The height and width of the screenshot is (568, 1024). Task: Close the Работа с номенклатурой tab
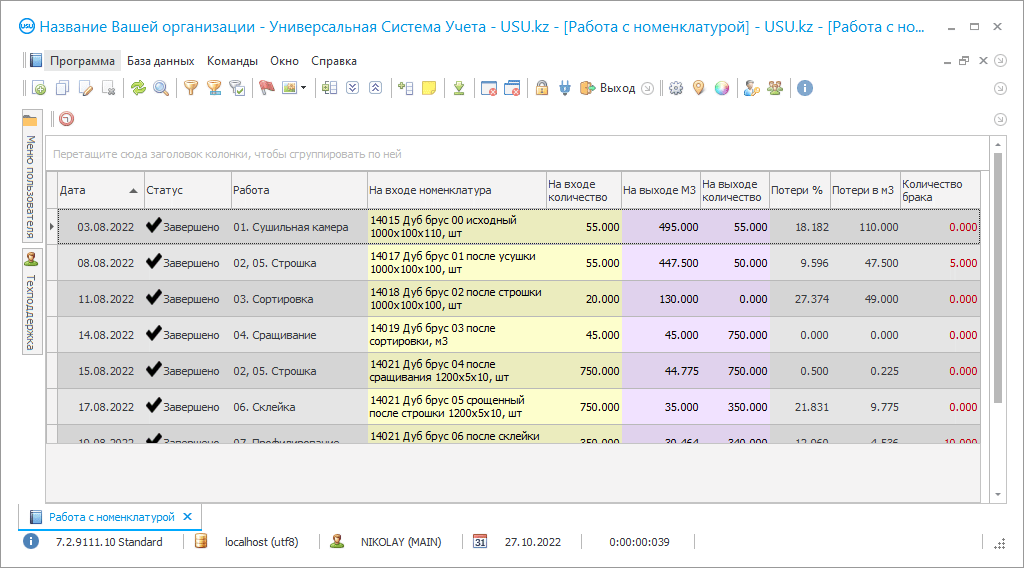(x=188, y=516)
